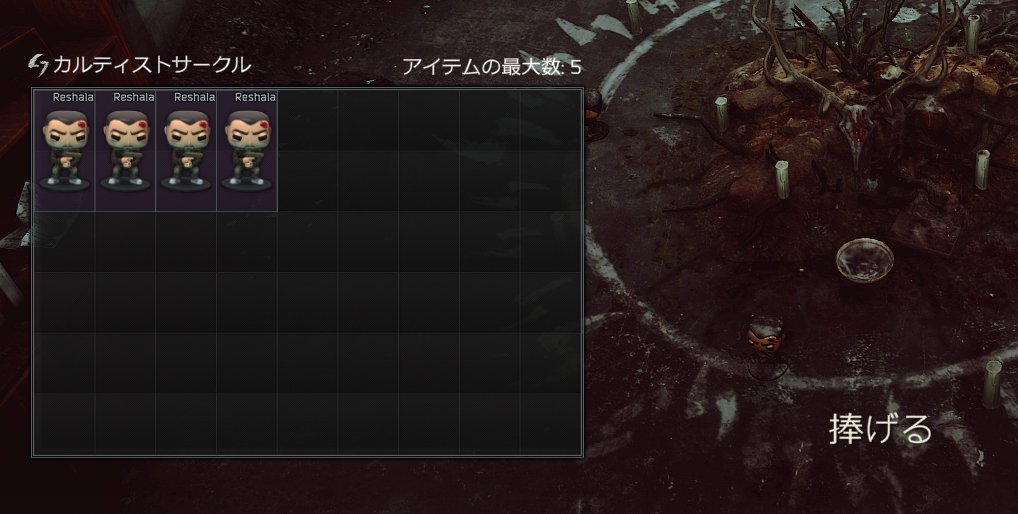Screen dimensions: 1018x514
Task: Select the second Reshala figurine from left
Action: 125,151
